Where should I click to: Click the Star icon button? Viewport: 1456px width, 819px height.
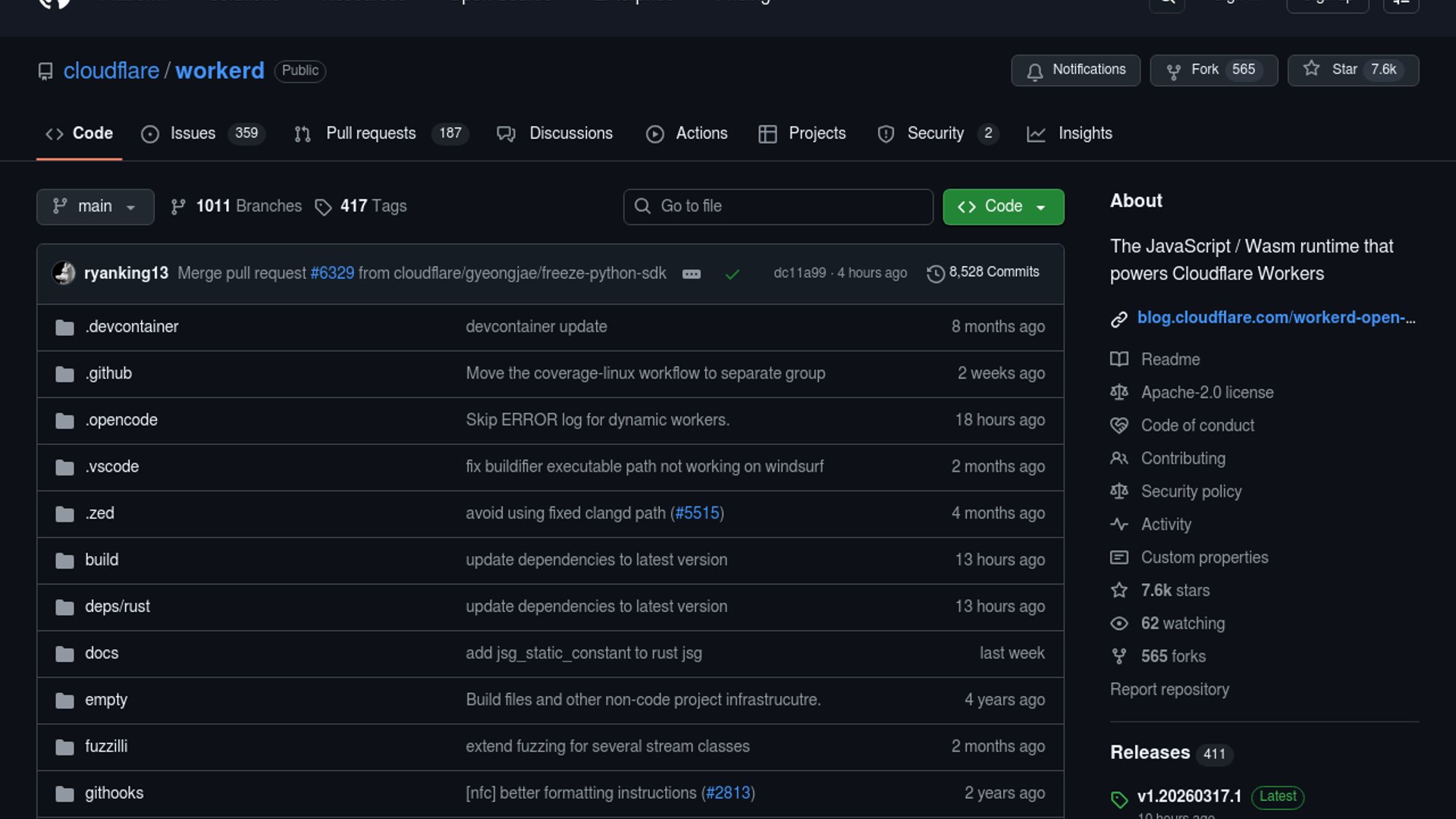1311,69
